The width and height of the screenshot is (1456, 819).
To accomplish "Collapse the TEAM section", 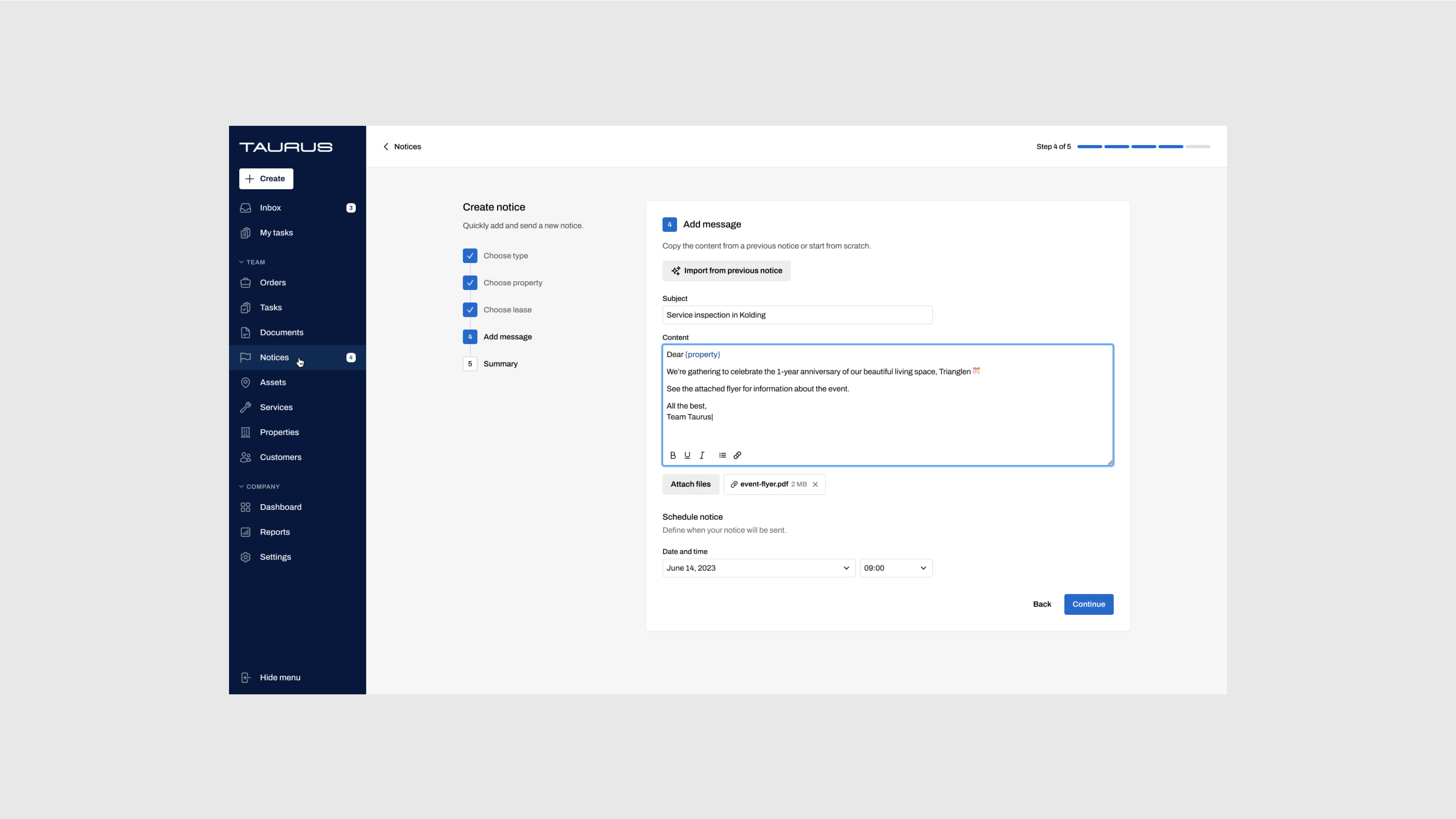I will [252, 262].
